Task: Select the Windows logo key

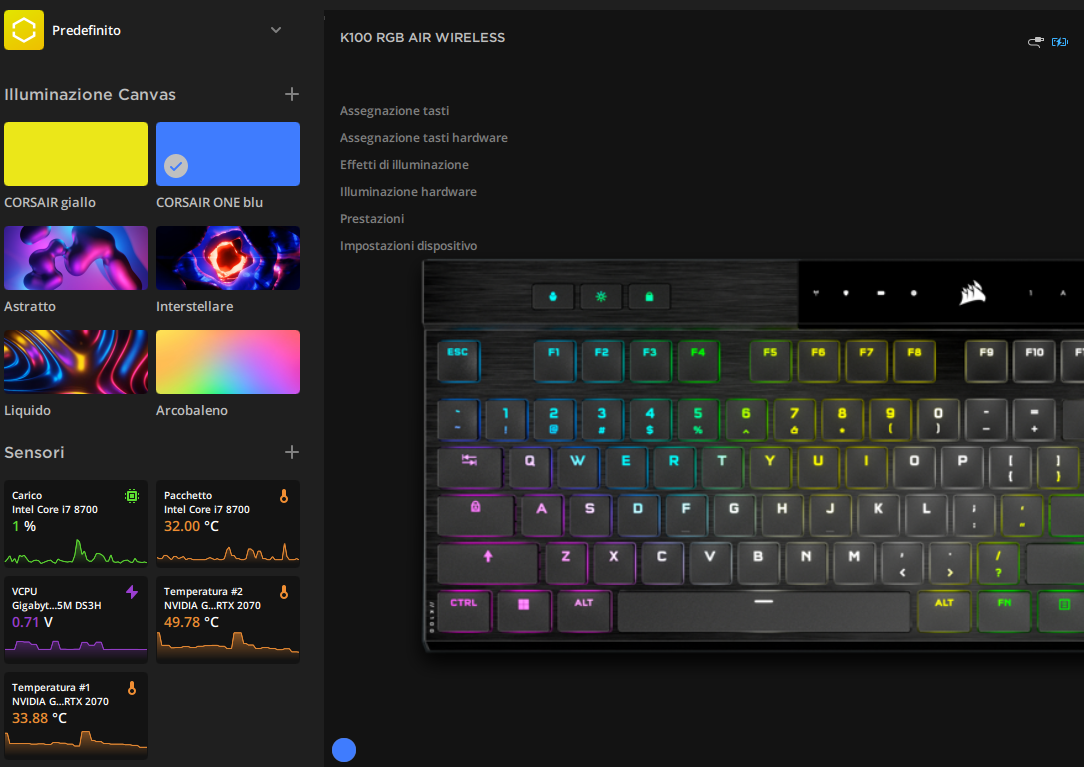Action: (x=523, y=610)
